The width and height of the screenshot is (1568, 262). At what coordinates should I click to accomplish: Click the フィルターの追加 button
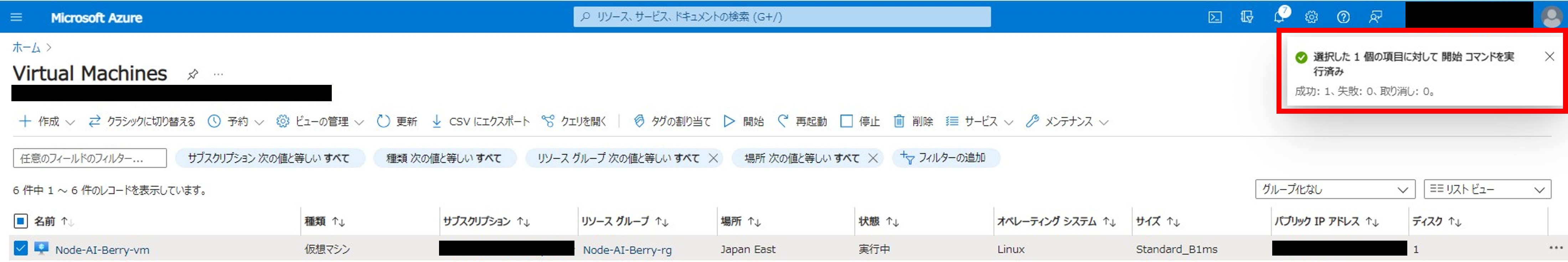coord(946,158)
